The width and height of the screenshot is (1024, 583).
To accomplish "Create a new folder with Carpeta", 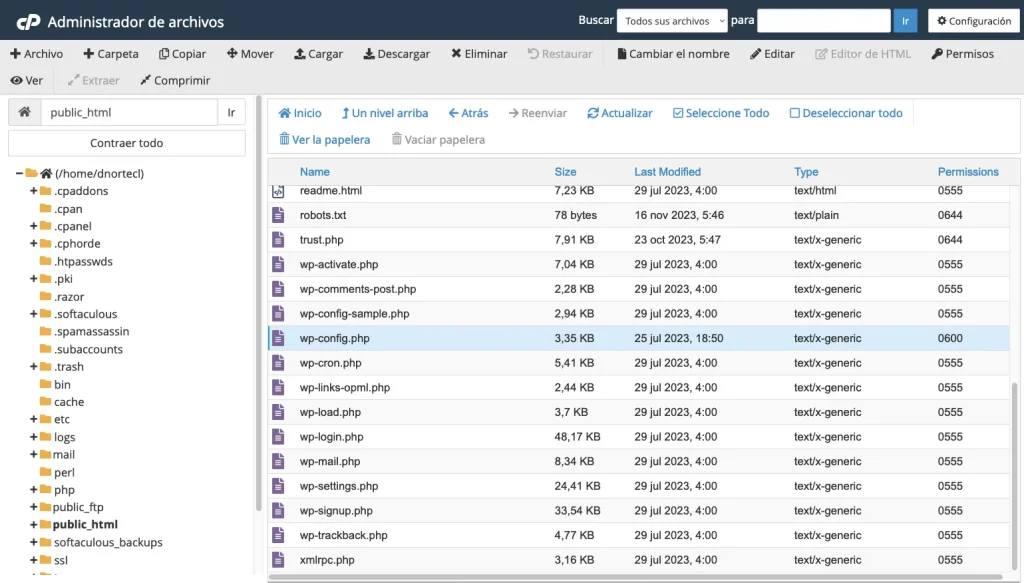I will coord(111,54).
